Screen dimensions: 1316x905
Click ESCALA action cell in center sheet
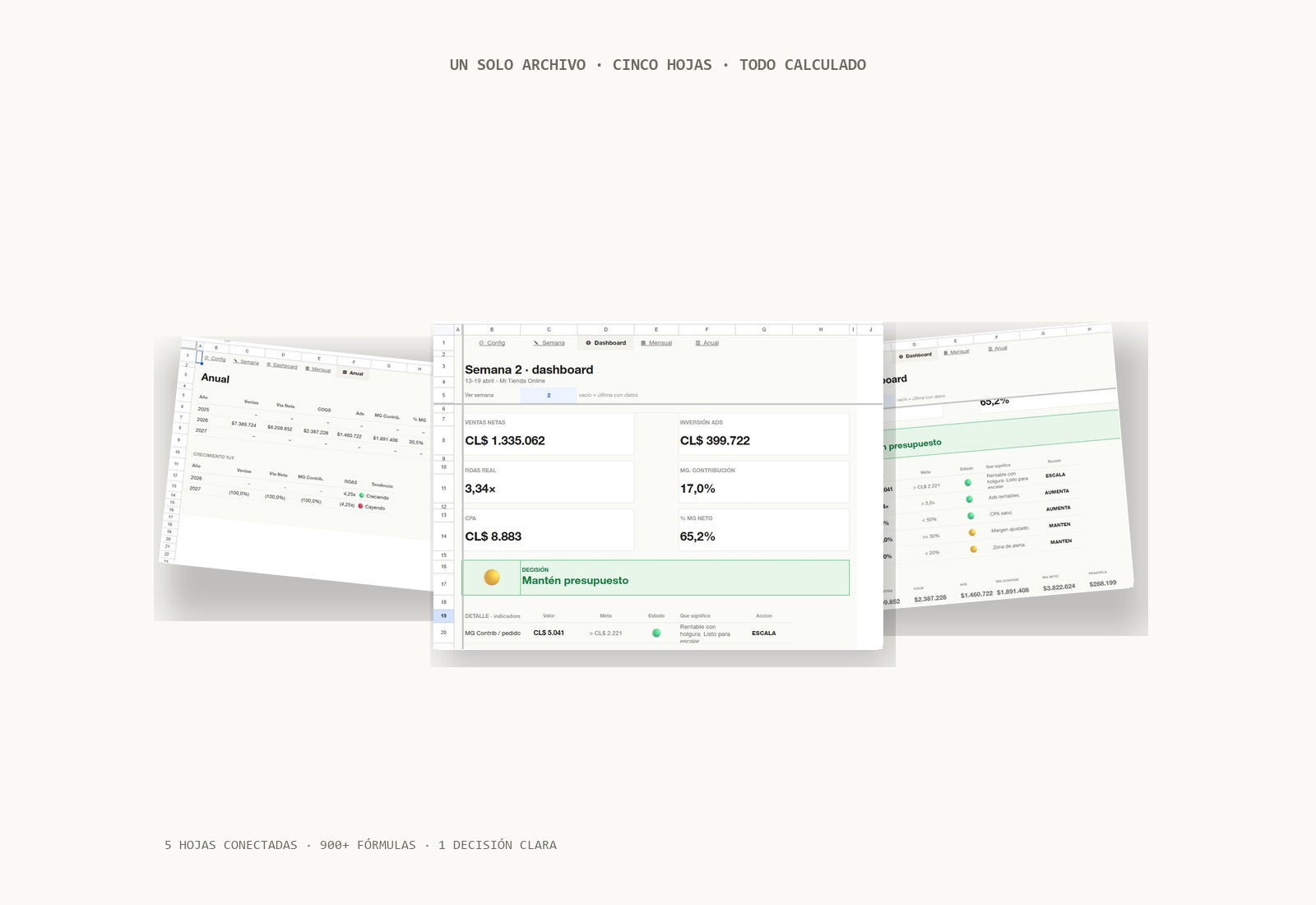pyautogui.click(x=764, y=633)
